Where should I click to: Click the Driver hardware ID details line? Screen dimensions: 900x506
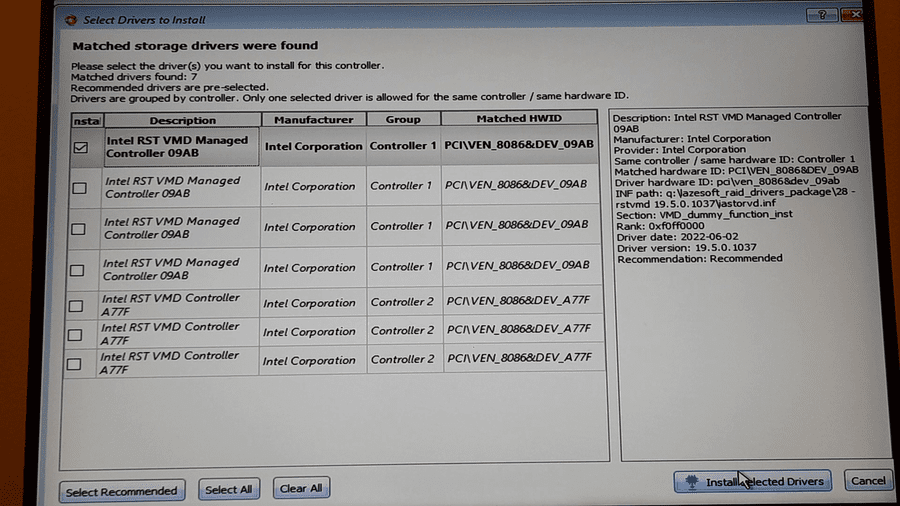click(x=727, y=182)
